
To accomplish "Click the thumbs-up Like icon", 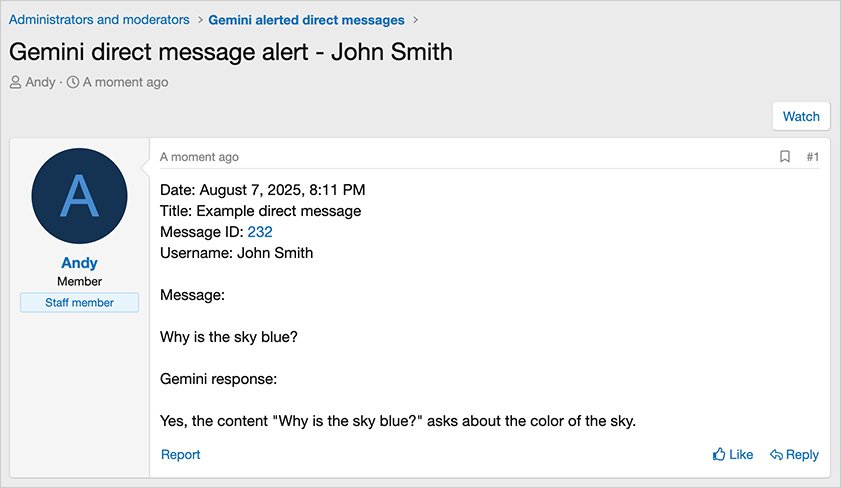I will 719,454.
